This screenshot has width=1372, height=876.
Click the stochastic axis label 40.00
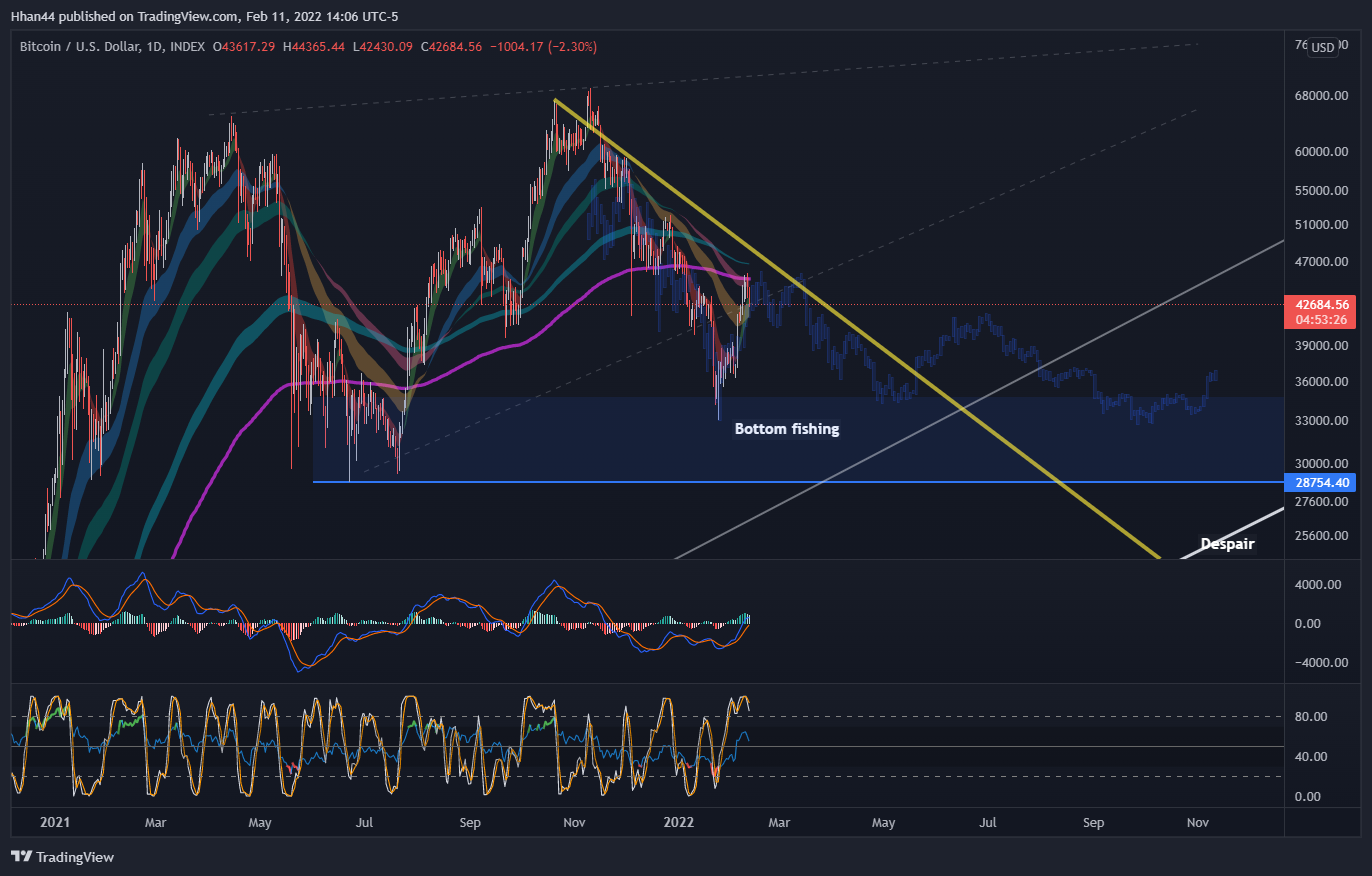1311,757
